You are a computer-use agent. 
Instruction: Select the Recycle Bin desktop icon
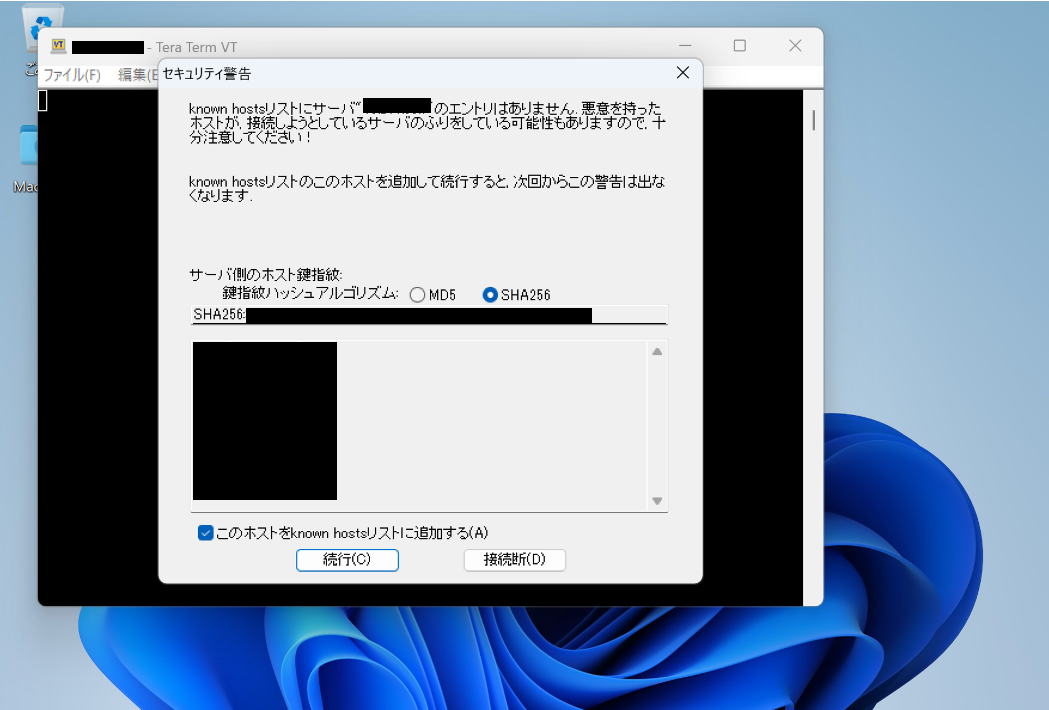click(44, 28)
